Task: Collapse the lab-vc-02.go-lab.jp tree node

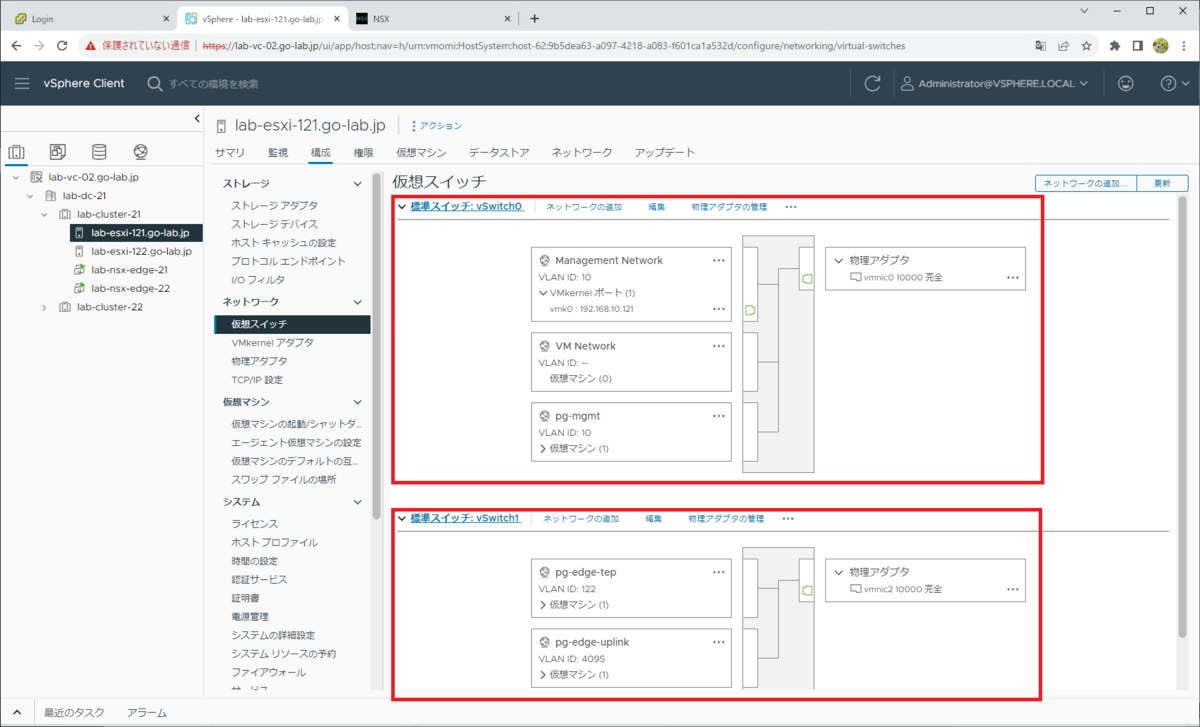Action: 16,177
